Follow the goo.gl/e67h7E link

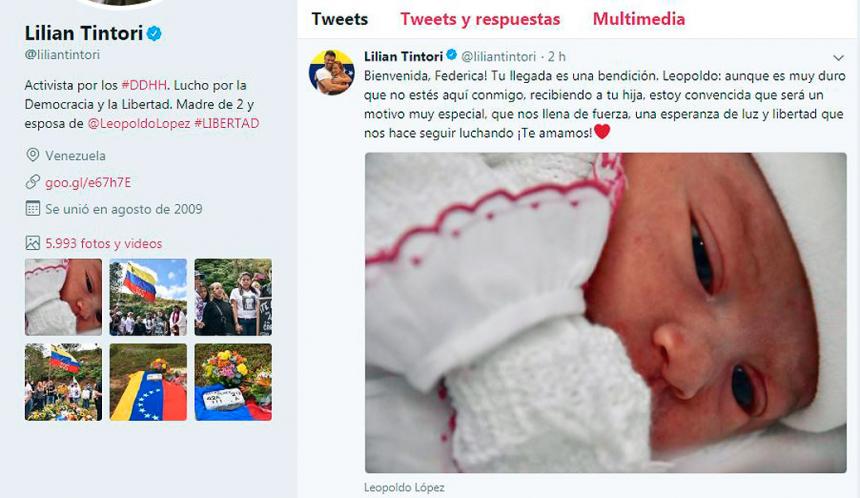tap(88, 183)
